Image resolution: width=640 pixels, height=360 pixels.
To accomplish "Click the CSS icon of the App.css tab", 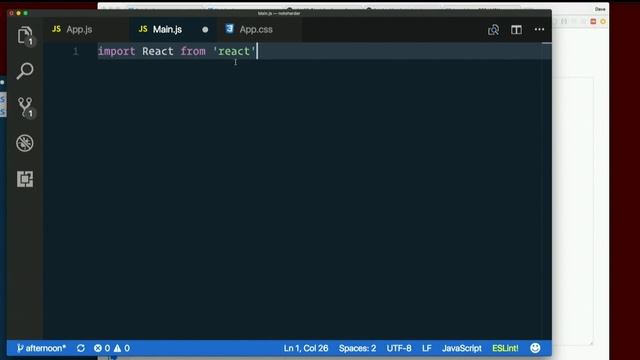I will click(229, 29).
